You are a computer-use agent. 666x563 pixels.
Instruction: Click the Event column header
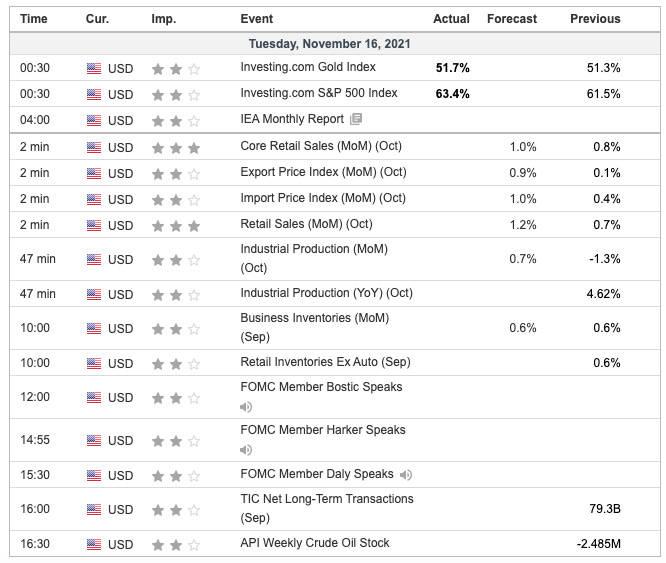pos(257,19)
